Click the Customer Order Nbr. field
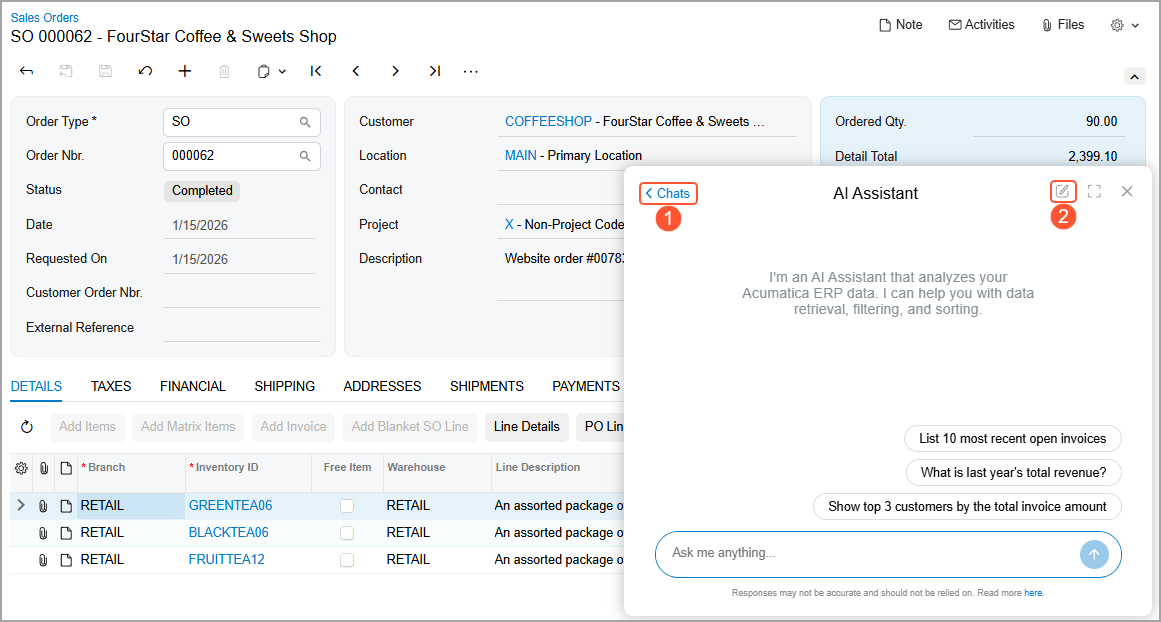This screenshot has height=622, width=1161. click(242, 293)
